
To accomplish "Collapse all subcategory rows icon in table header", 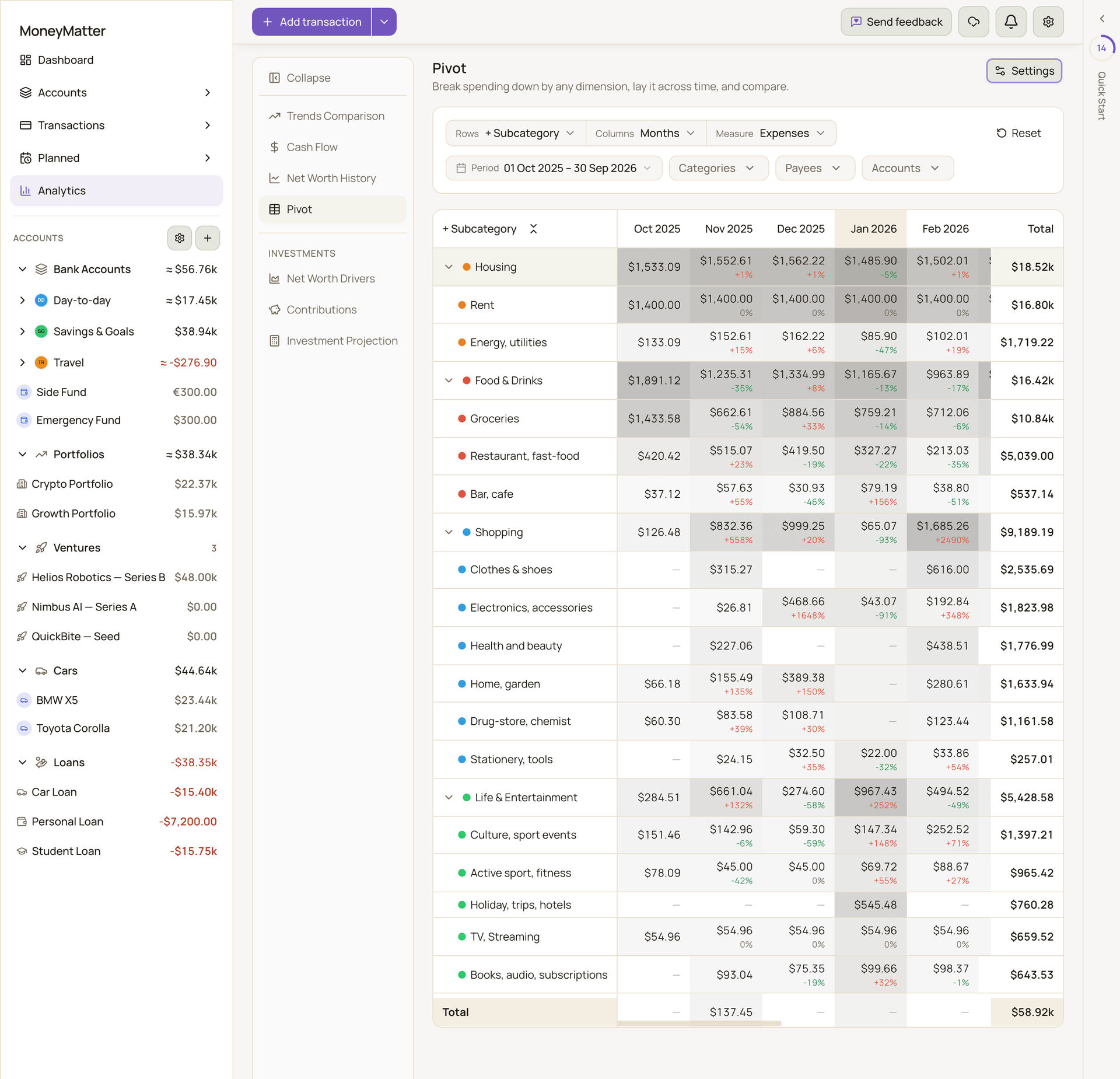I will pyautogui.click(x=533, y=229).
